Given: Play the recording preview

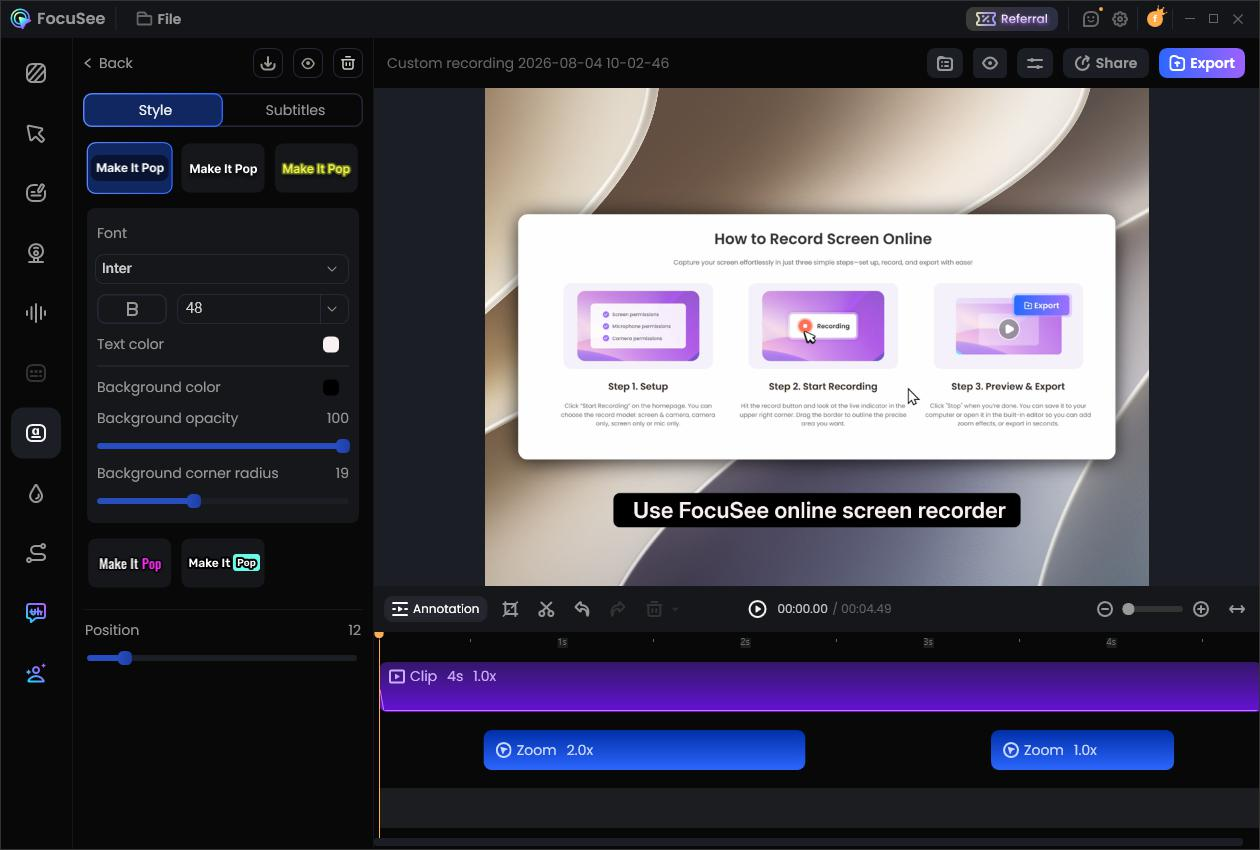Looking at the screenshot, I should point(757,609).
